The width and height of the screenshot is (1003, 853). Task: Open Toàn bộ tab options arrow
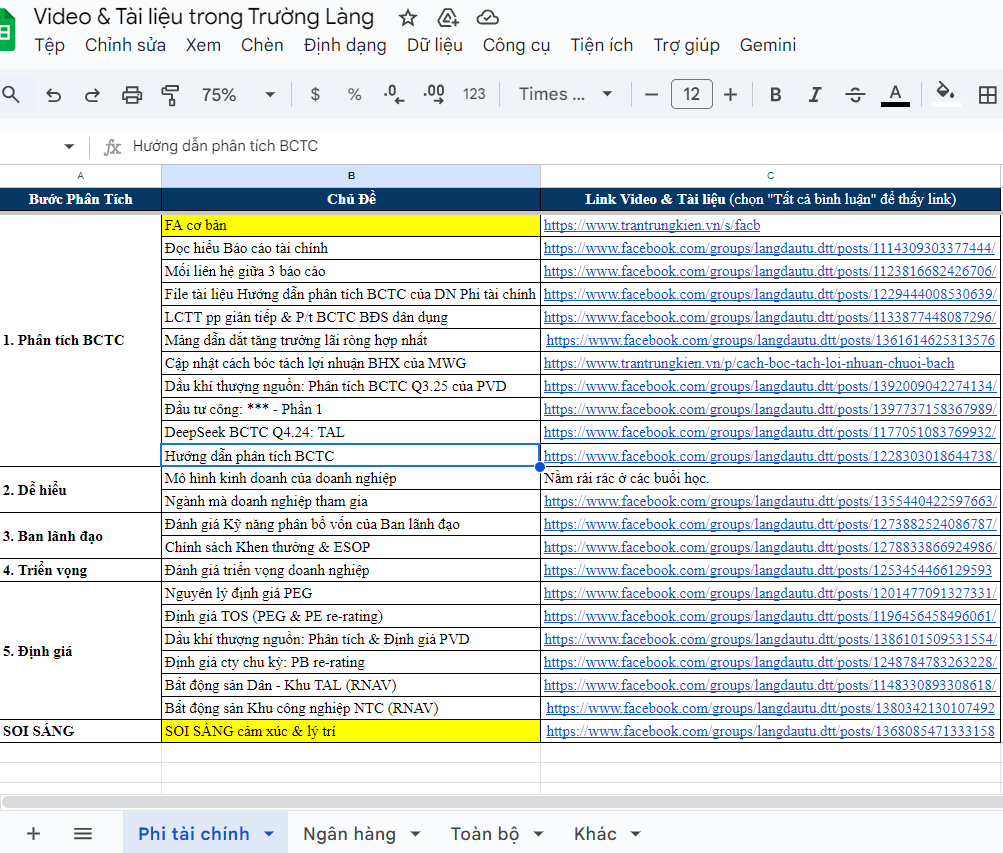pyautogui.click(x=539, y=834)
